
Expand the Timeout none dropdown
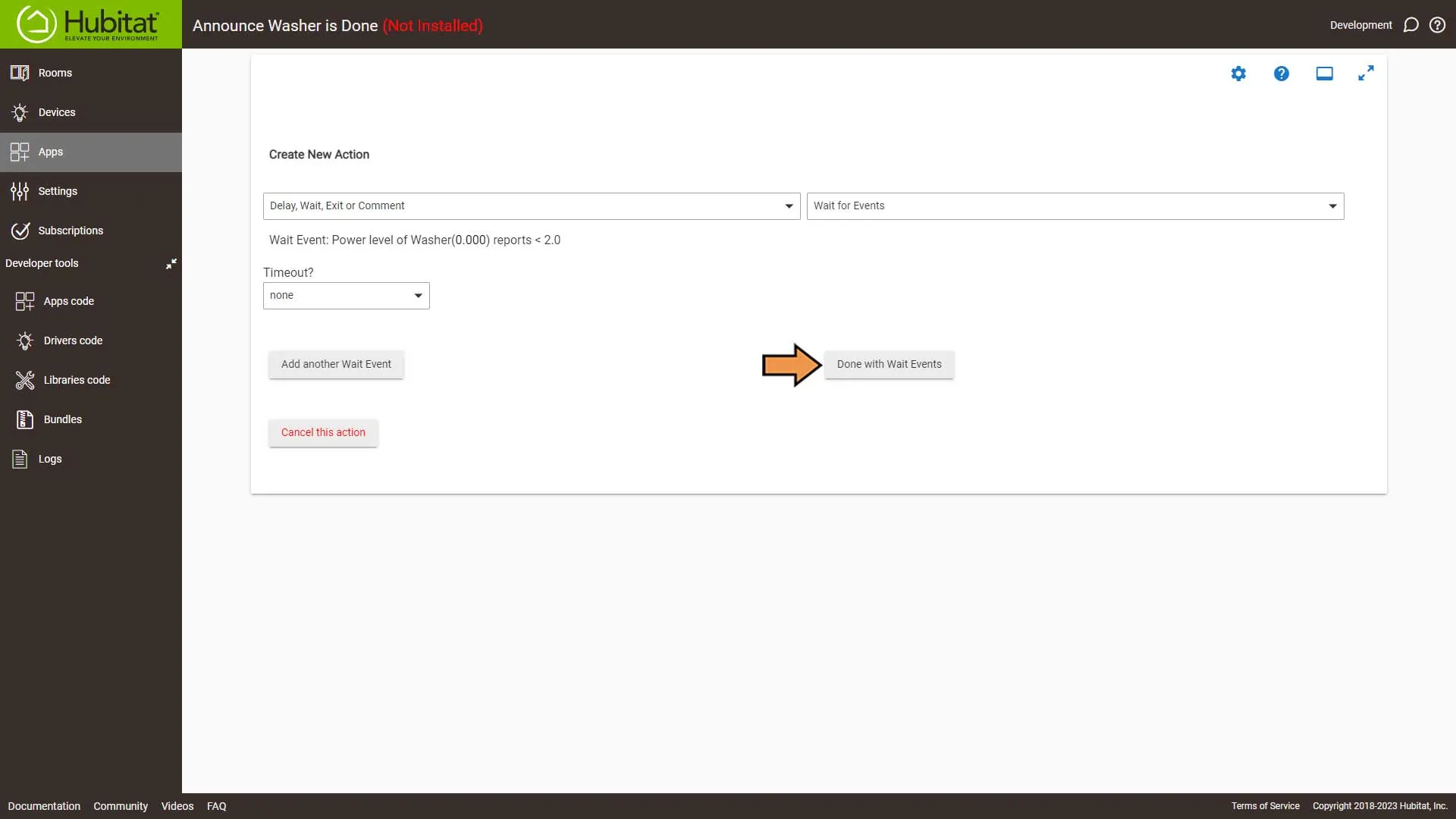coord(346,295)
